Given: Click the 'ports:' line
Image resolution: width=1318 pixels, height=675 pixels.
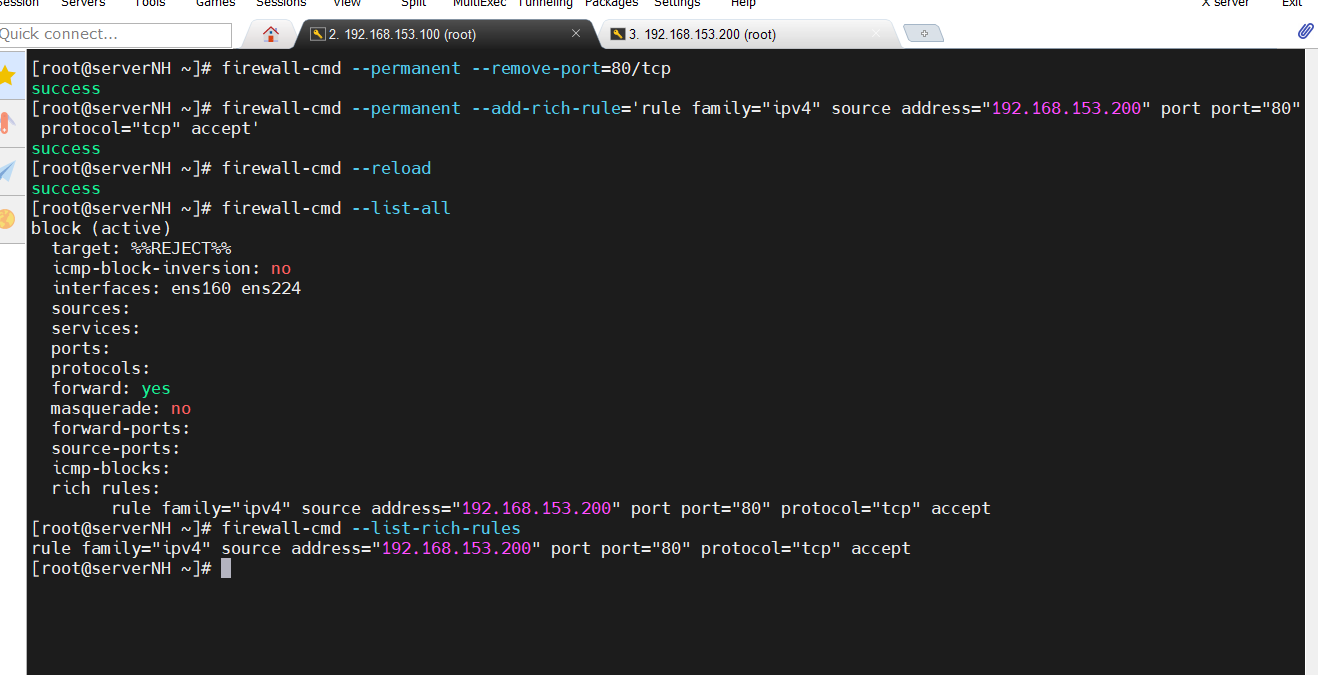Looking at the screenshot, I should (x=81, y=348).
